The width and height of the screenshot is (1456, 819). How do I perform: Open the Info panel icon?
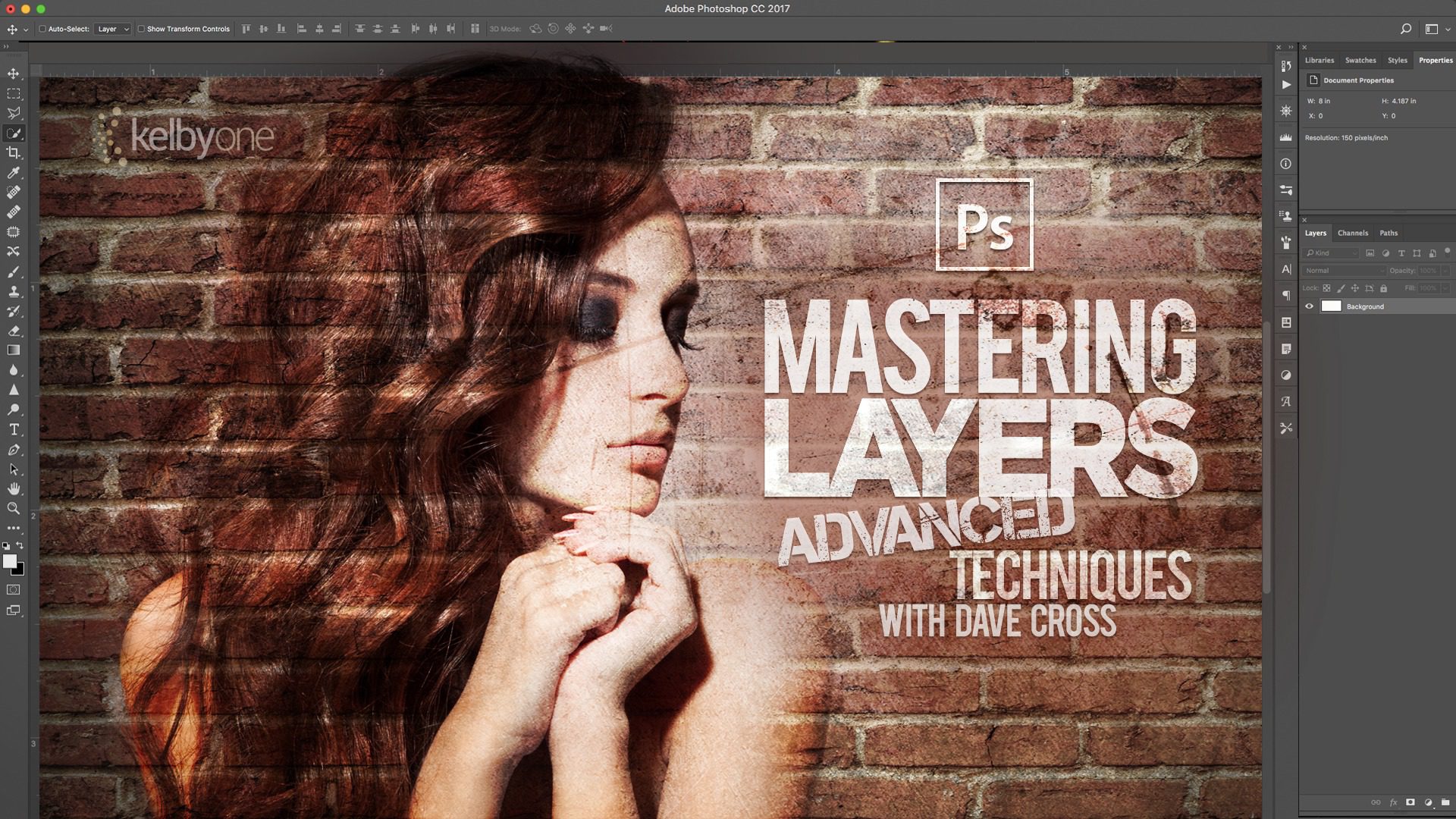(1286, 164)
